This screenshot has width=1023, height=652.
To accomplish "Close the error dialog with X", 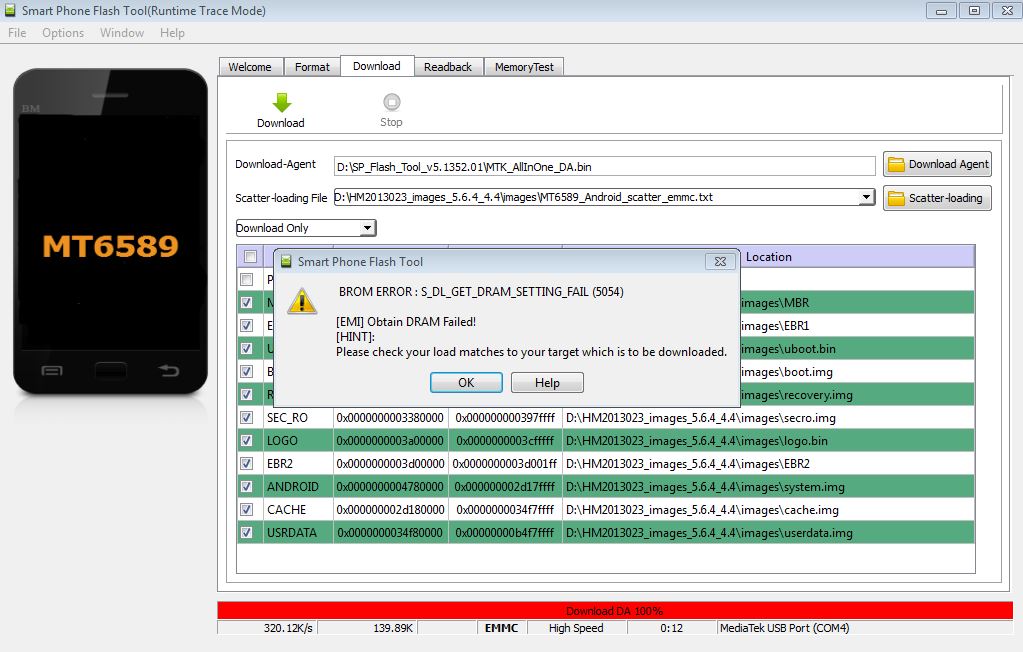I will pos(719,262).
